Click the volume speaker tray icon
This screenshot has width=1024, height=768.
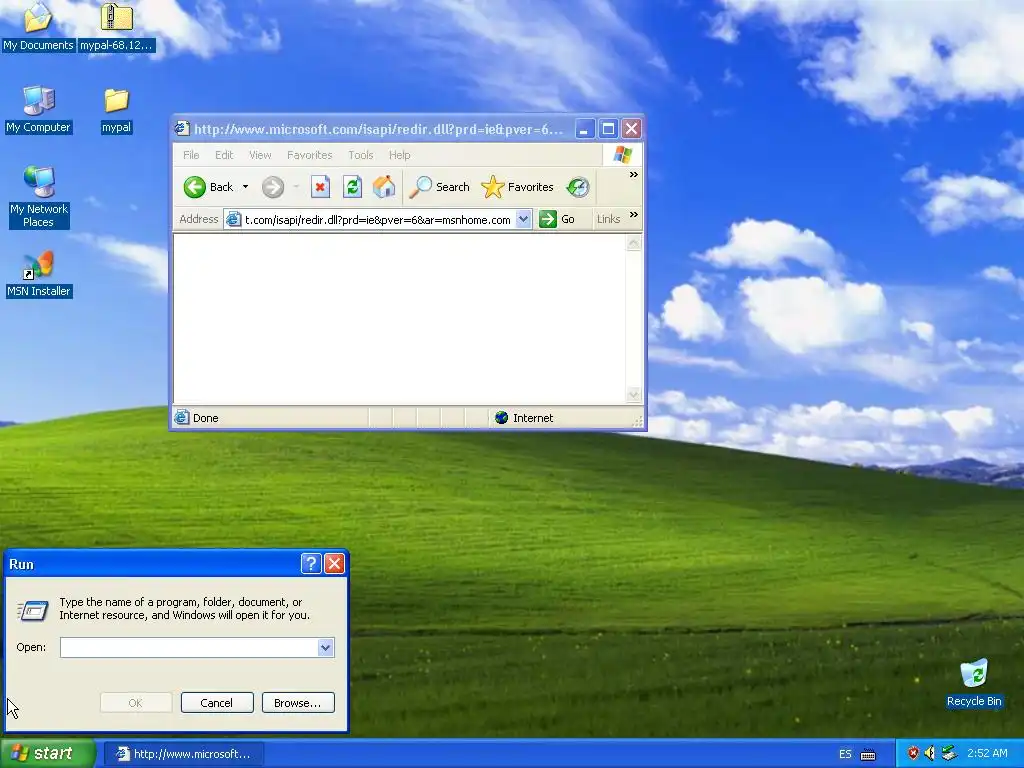point(930,754)
